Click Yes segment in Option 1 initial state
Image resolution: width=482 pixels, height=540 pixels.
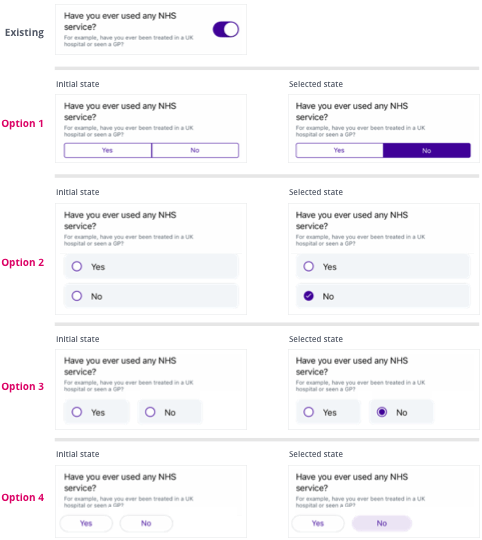point(108,150)
